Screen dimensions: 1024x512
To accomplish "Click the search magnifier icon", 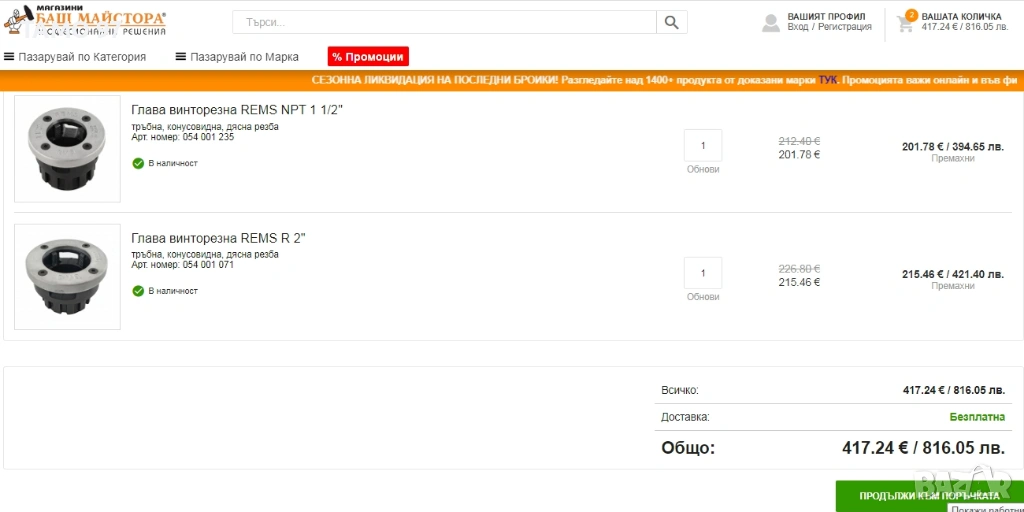I will (x=671, y=22).
